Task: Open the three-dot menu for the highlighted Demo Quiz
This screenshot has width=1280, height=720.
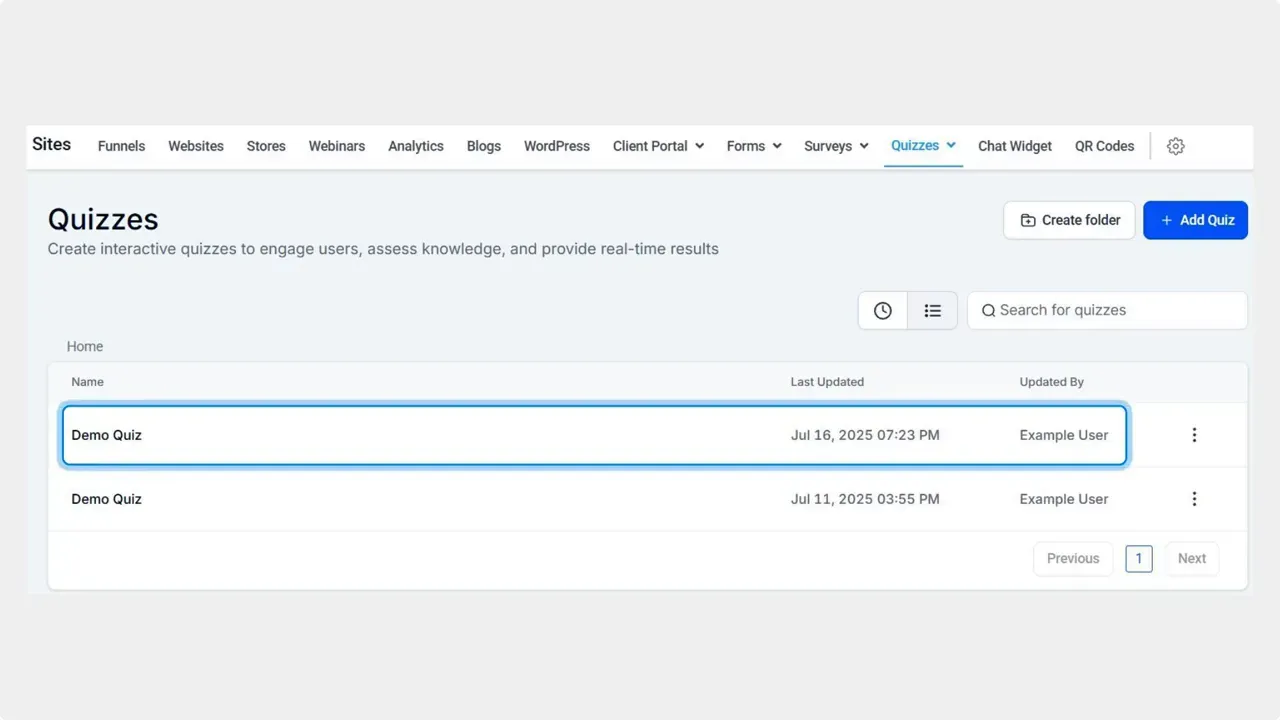Action: tap(1194, 435)
